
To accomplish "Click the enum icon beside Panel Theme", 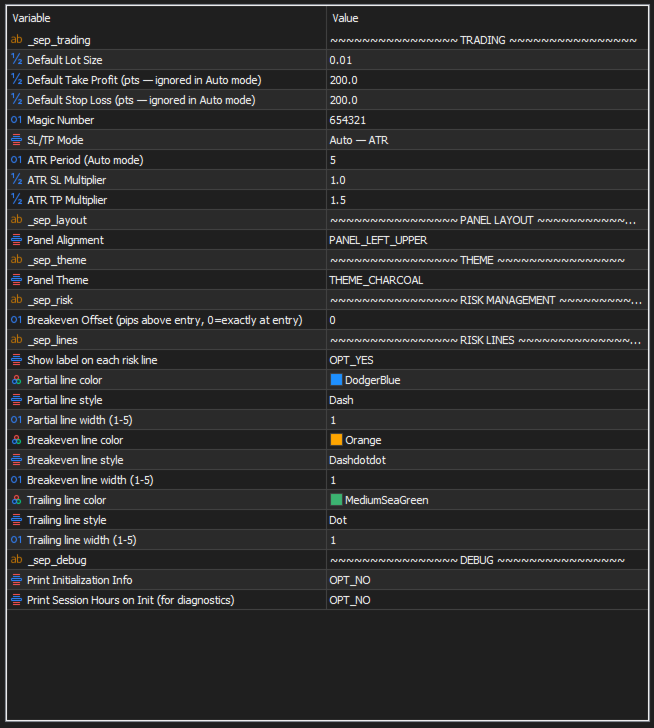I will click(16, 280).
